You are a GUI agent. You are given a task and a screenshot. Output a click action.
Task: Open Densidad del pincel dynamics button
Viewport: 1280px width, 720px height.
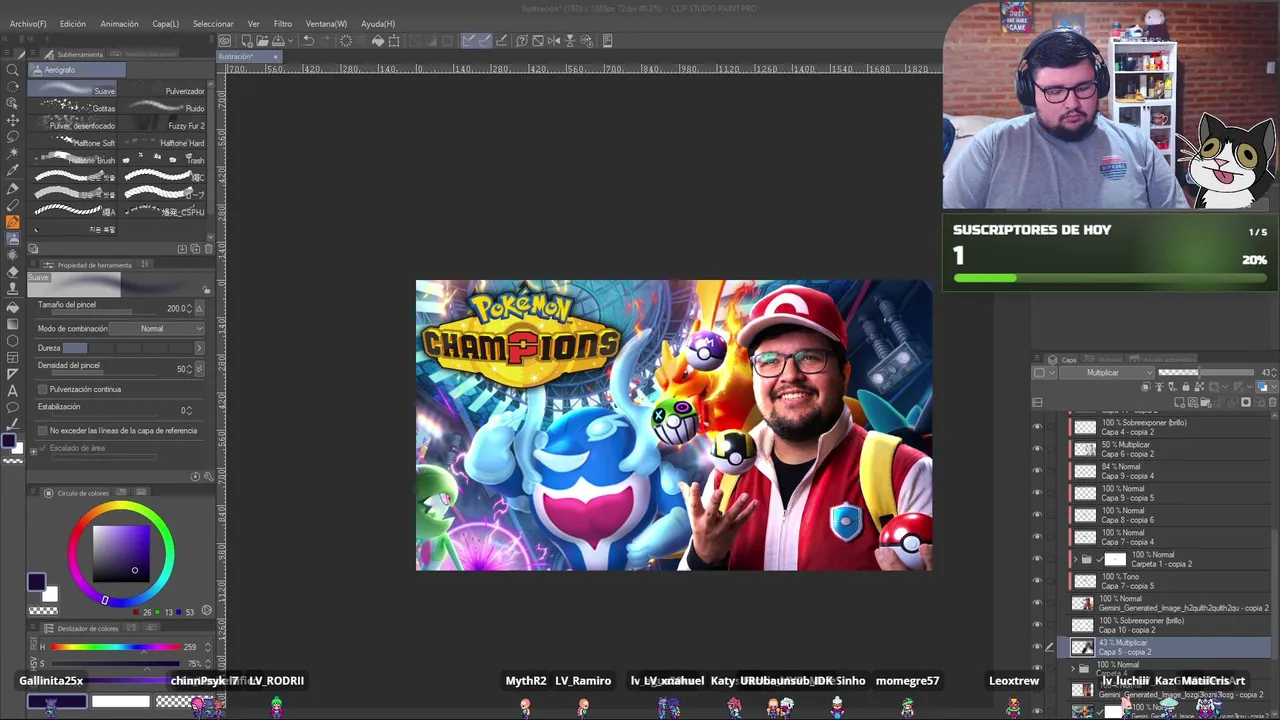[199, 369]
